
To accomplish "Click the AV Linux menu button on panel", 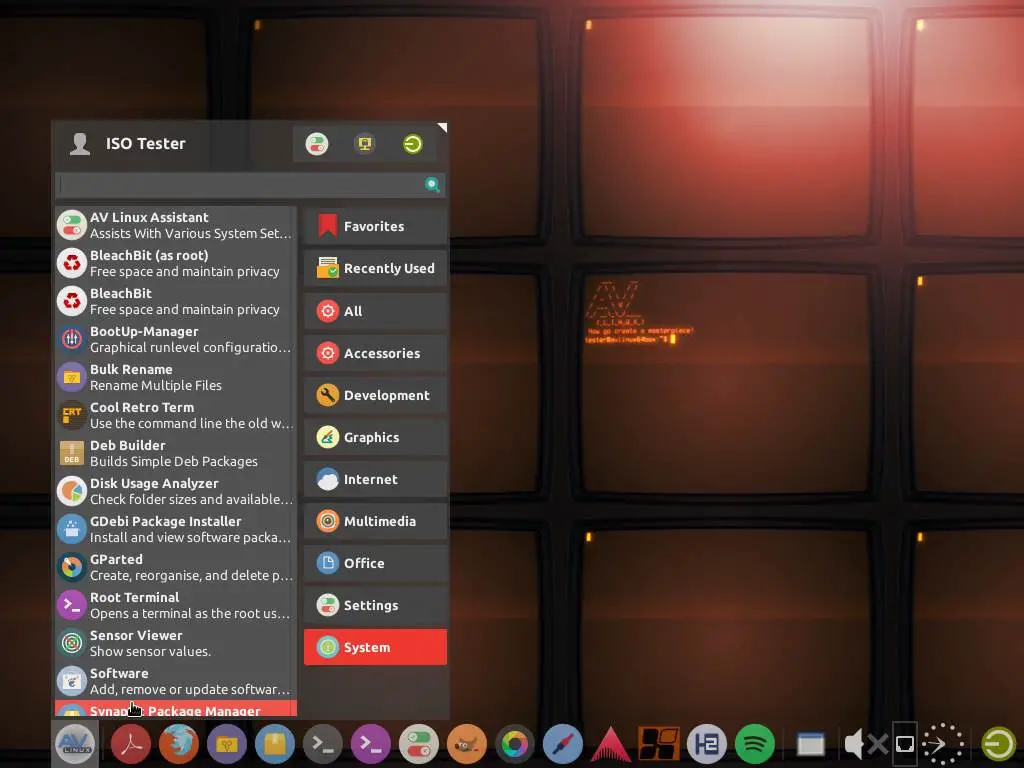I will click(75, 744).
